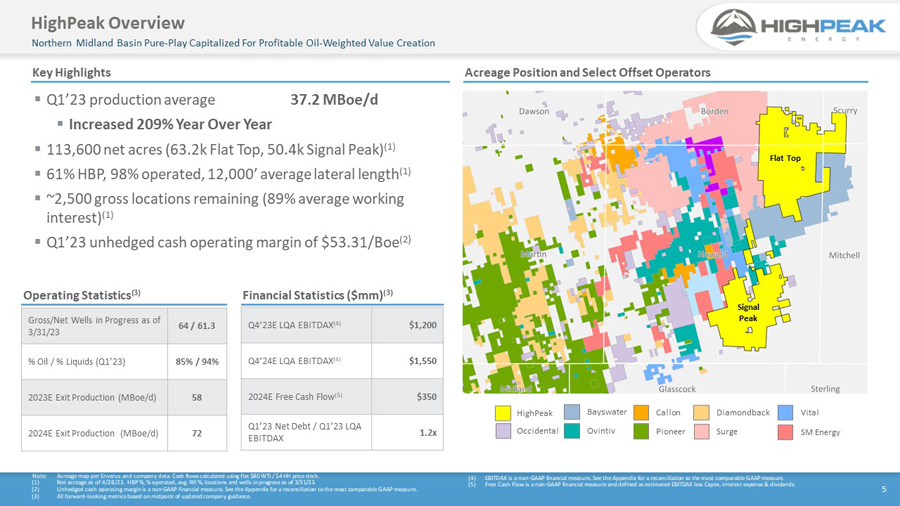Click the 'Glasscock' county label on map
Image resolution: width=900 pixels, height=506 pixels.
tap(677, 388)
